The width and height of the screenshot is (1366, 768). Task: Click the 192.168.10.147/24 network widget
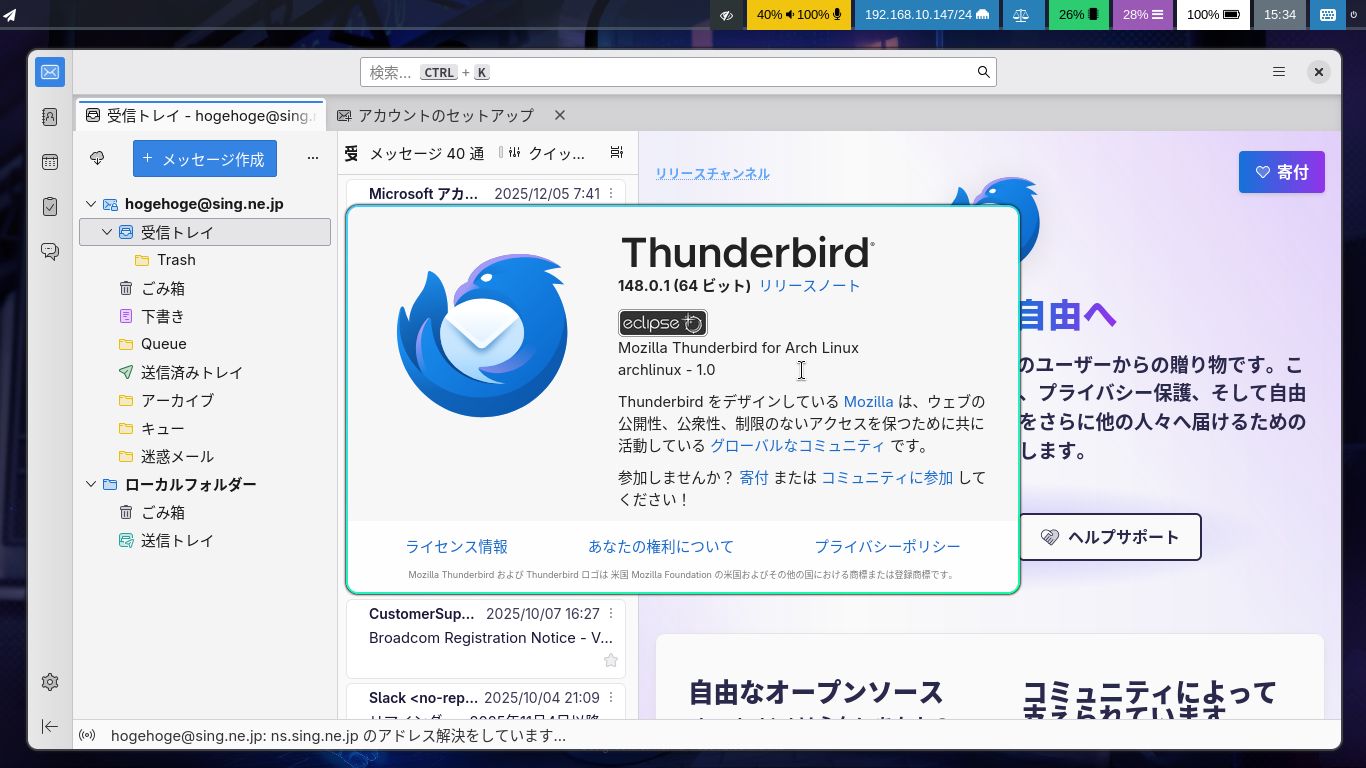point(926,15)
